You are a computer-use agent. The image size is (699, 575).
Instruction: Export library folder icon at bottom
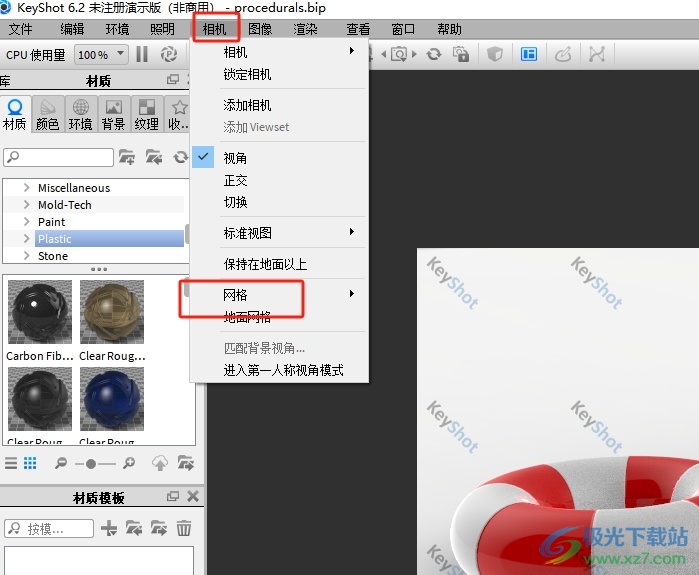tap(185, 464)
